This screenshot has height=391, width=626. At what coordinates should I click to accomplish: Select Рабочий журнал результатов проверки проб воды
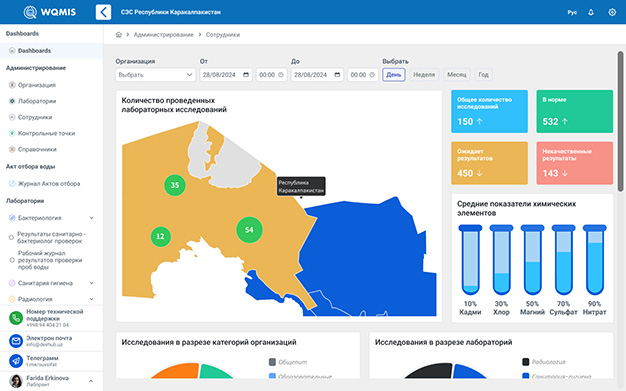12,260
